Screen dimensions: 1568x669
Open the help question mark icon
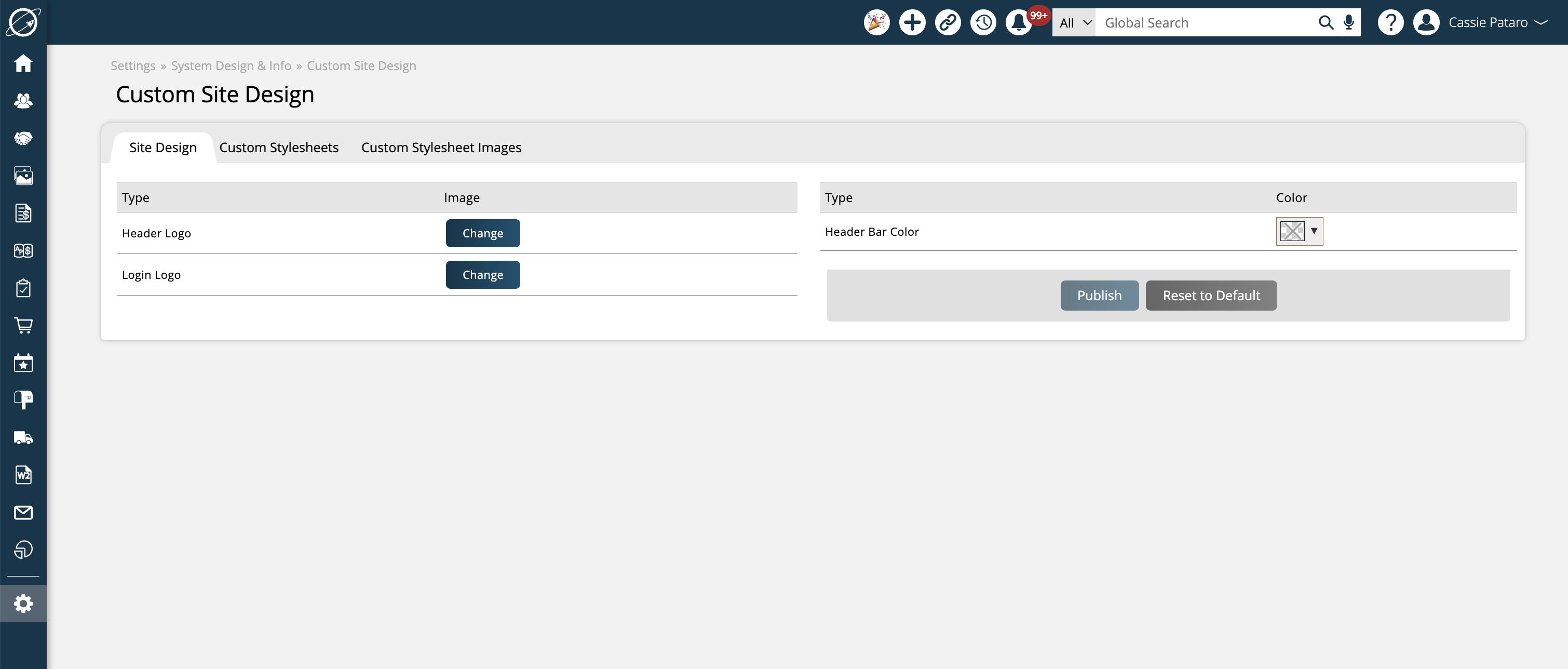[1390, 22]
